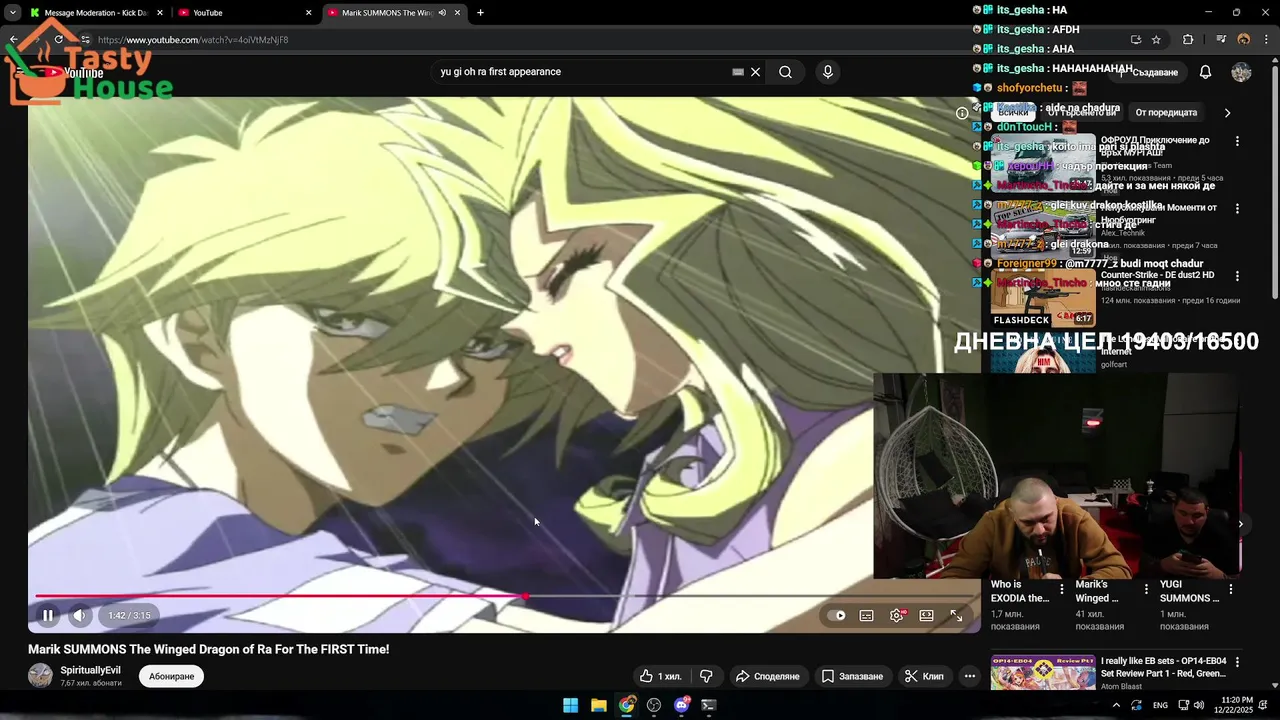Turn on subtitles with the captions button
Image resolution: width=1280 pixels, height=720 pixels.
tap(866, 615)
